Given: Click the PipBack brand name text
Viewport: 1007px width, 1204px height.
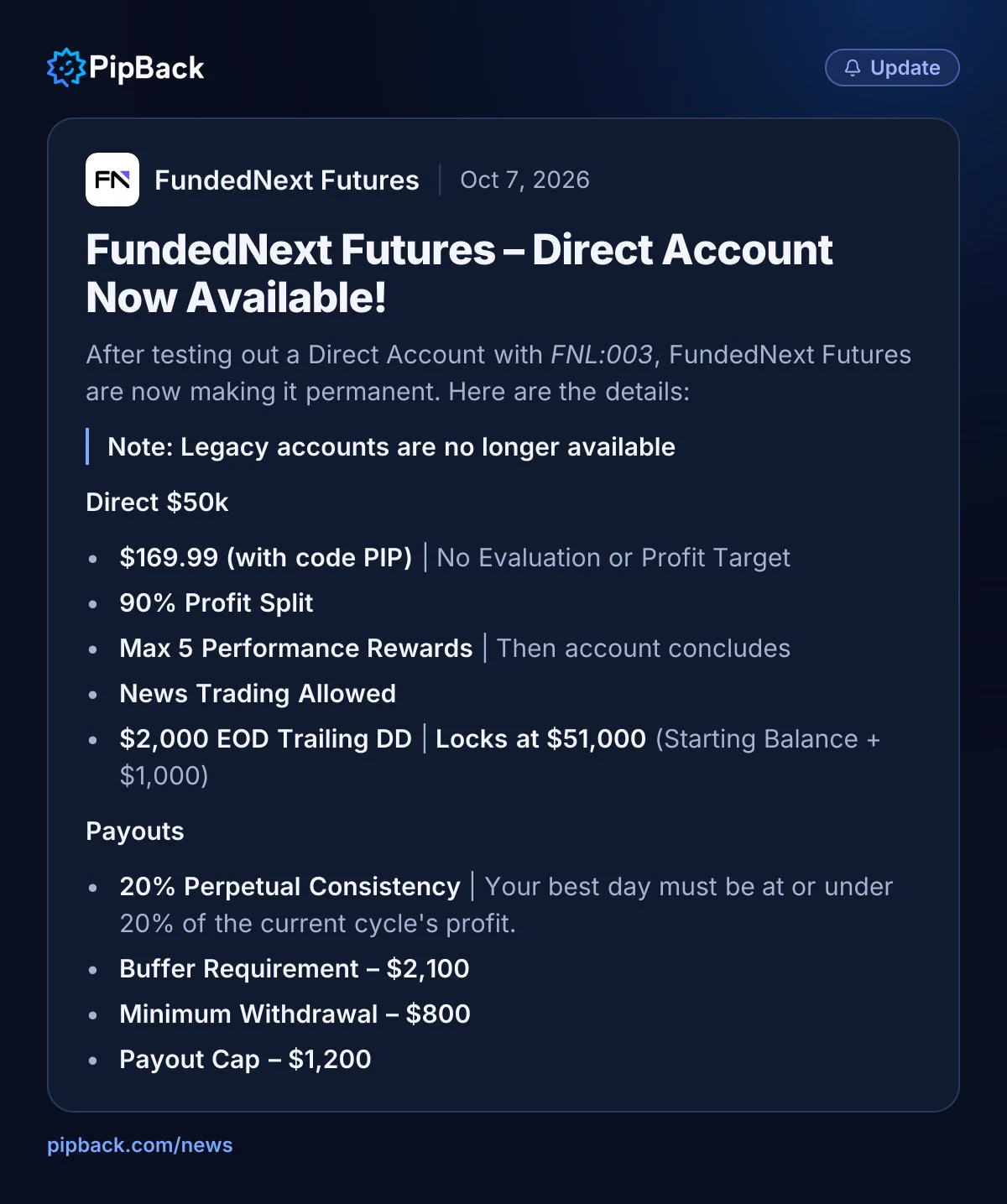Looking at the screenshot, I should [146, 68].
